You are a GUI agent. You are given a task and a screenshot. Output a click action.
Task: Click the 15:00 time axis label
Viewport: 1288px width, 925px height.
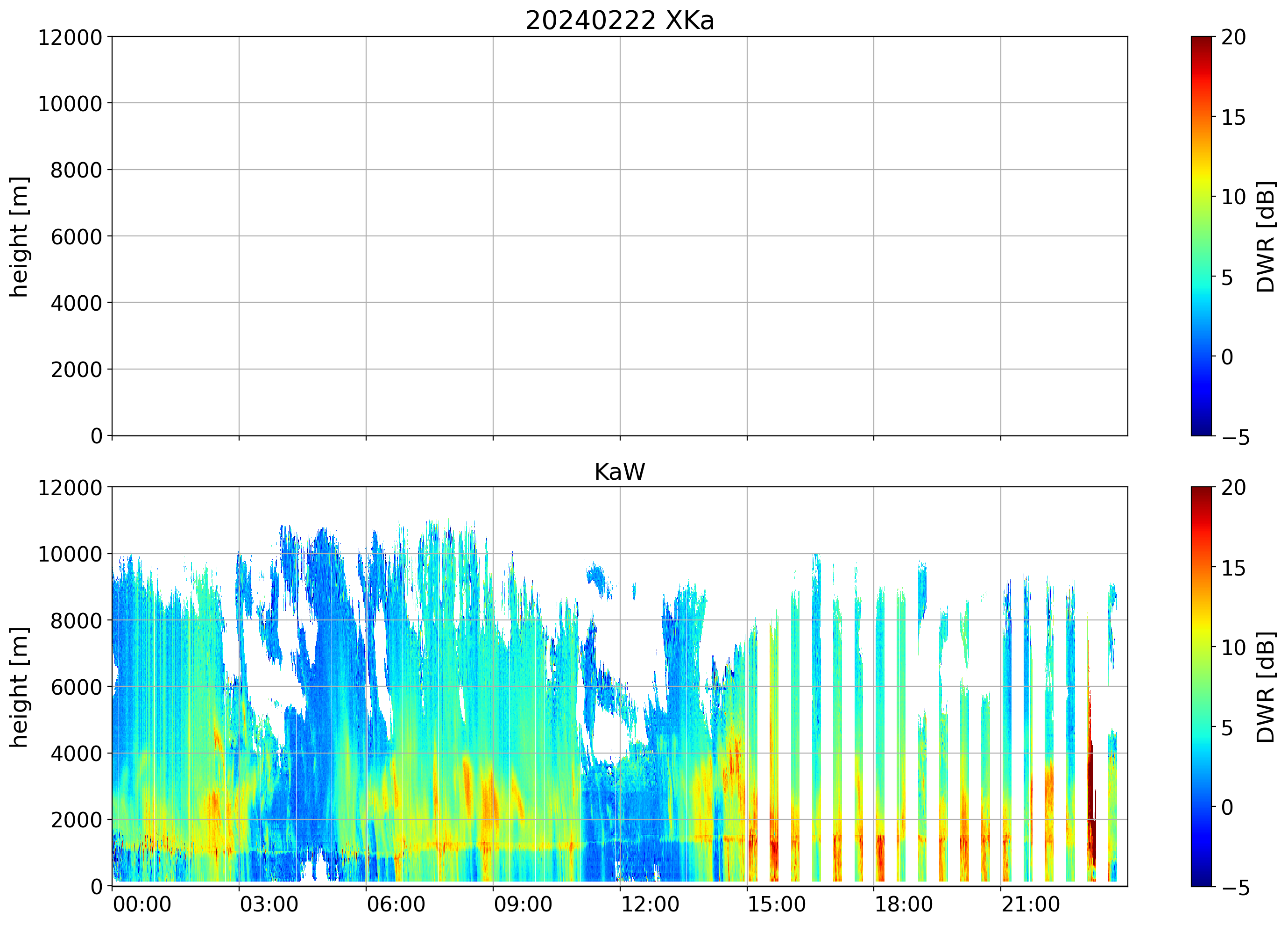[776, 904]
